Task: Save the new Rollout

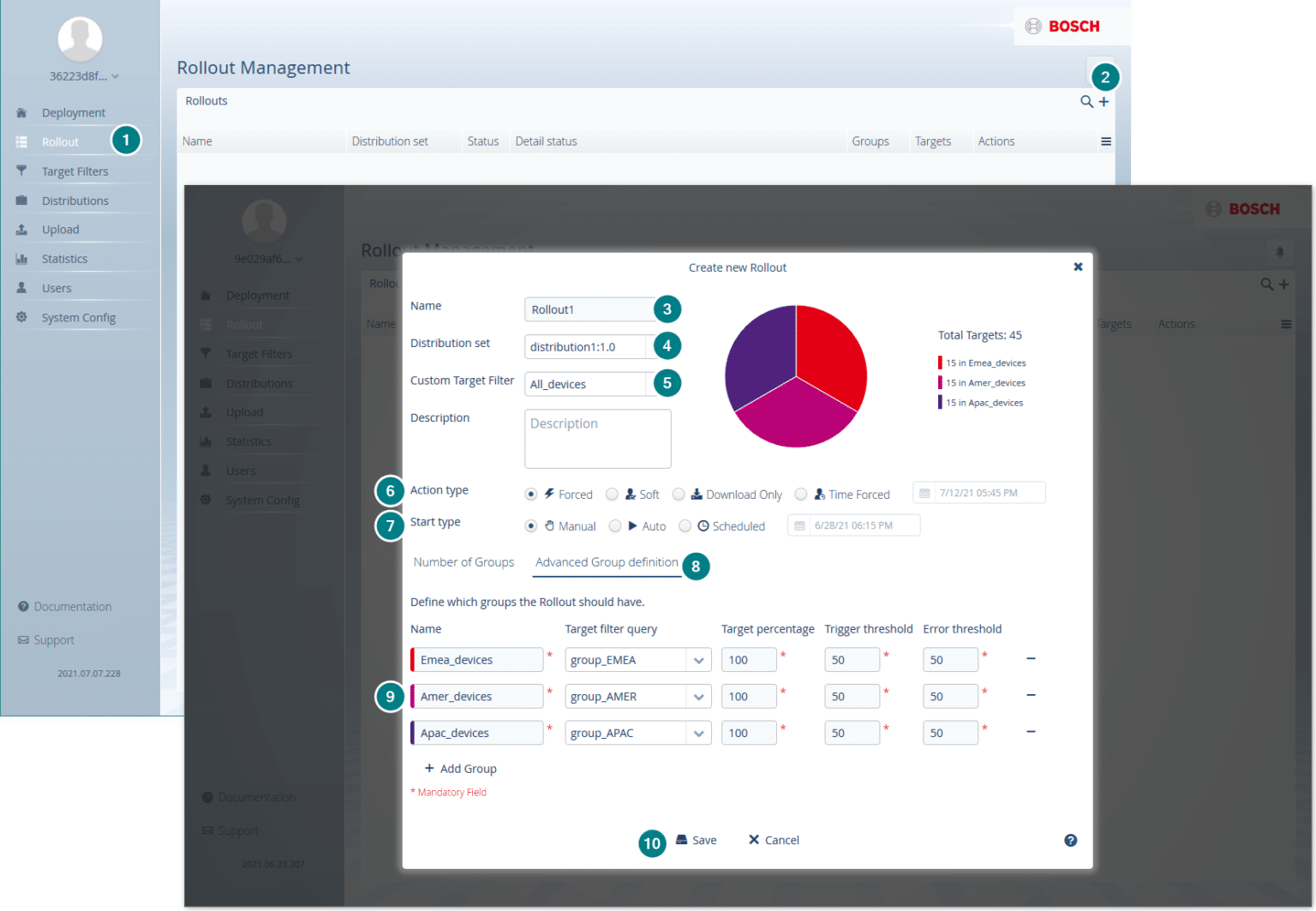Action: (697, 840)
